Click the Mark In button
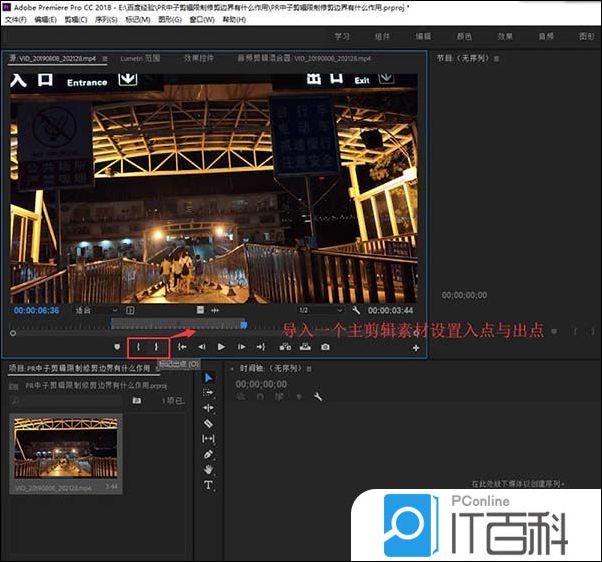The image size is (602, 562). (x=139, y=347)
